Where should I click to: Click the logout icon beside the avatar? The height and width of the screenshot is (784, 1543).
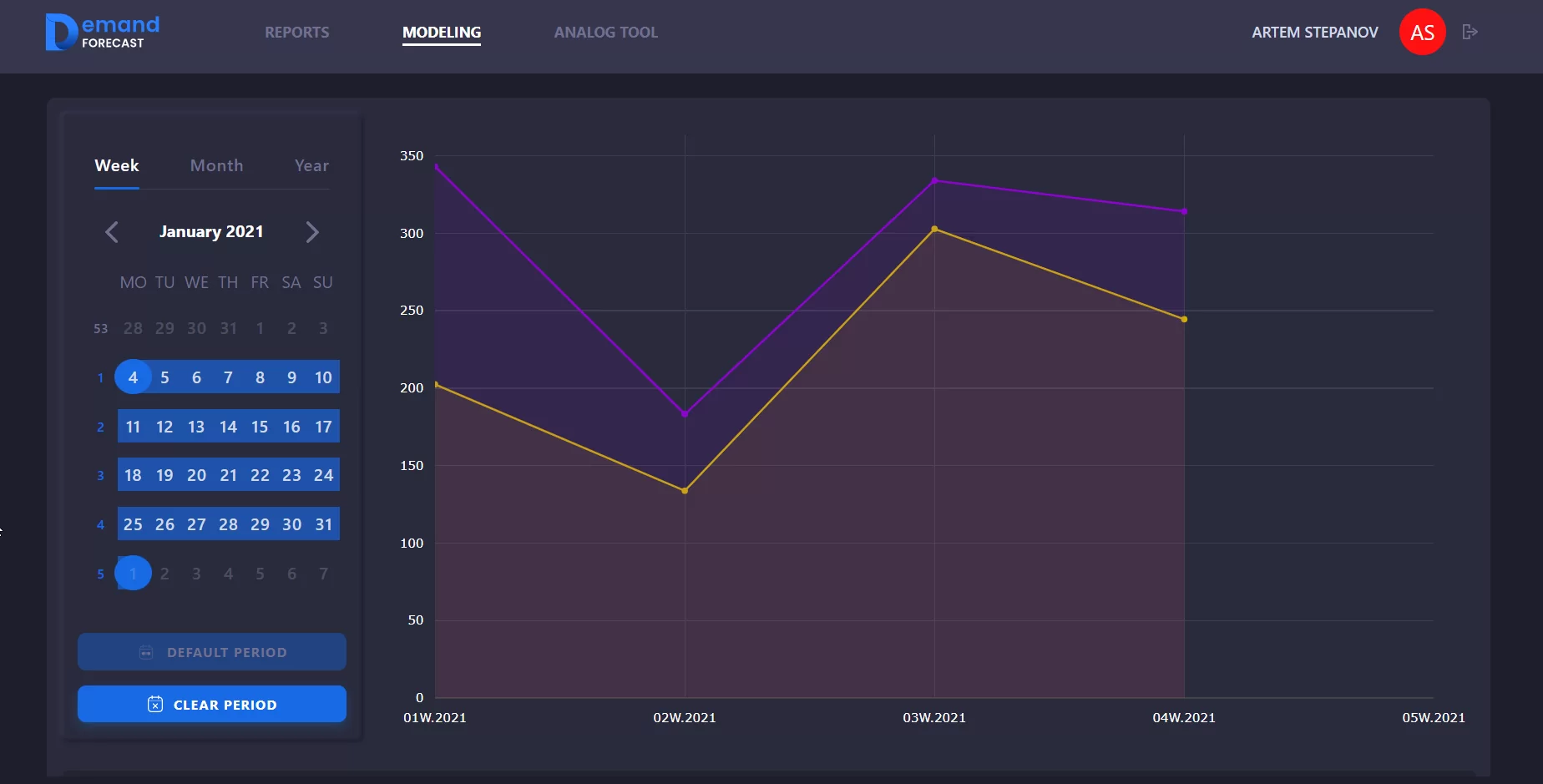click(x=1470, y=32)
